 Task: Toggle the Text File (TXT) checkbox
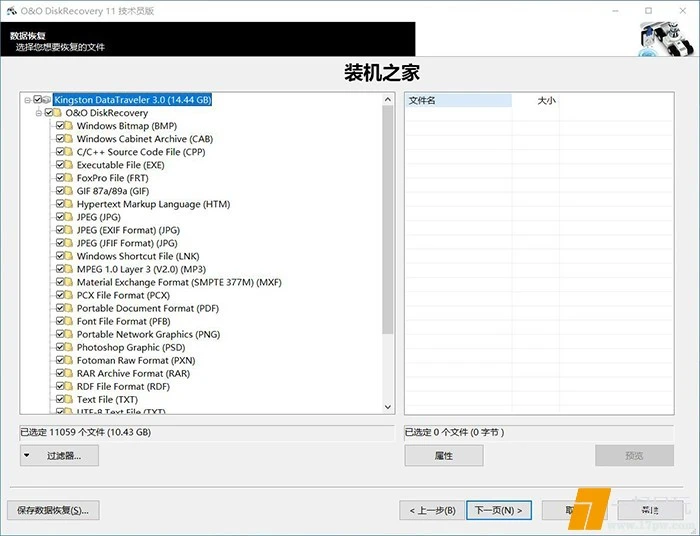click(60, 399)
